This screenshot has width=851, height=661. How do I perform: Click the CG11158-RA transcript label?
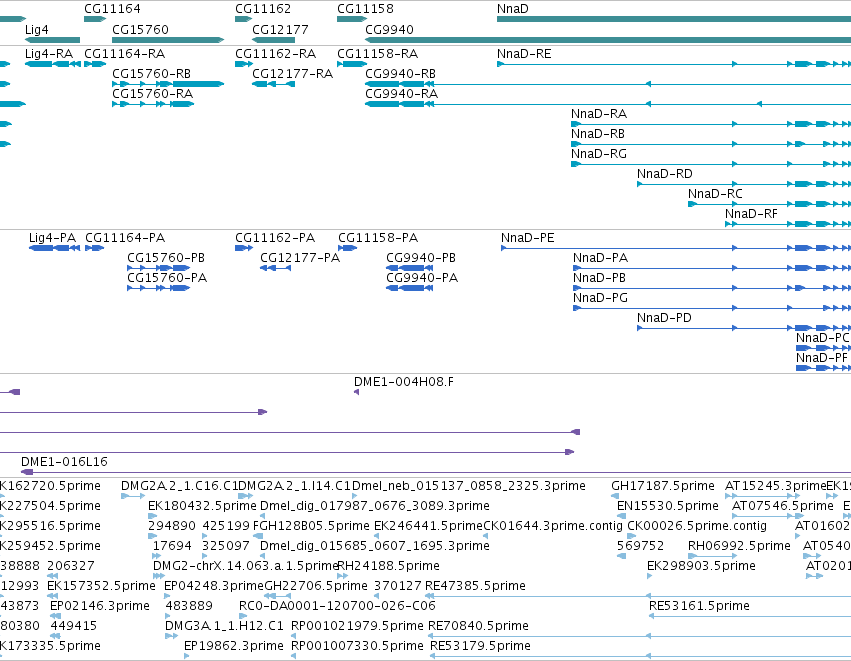[x=377, y=54]
